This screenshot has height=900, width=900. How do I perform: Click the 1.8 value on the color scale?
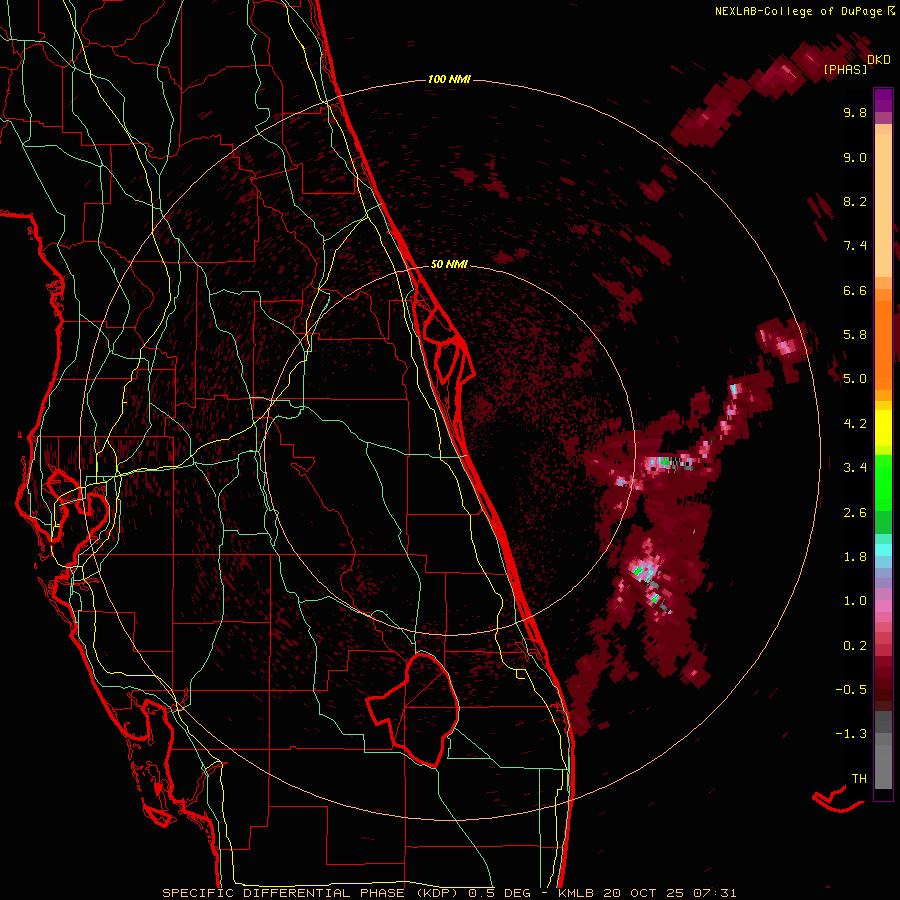(855, 557)
